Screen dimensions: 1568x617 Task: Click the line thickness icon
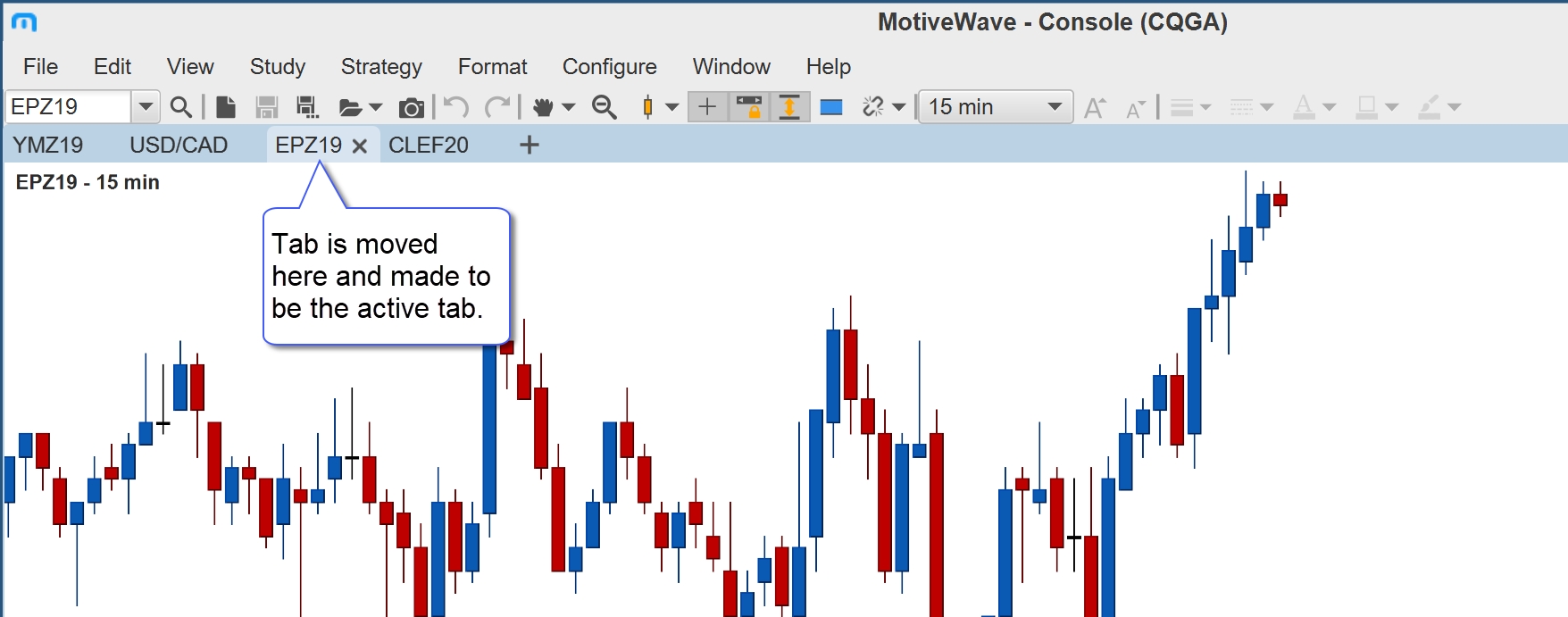pos(1181,108)
